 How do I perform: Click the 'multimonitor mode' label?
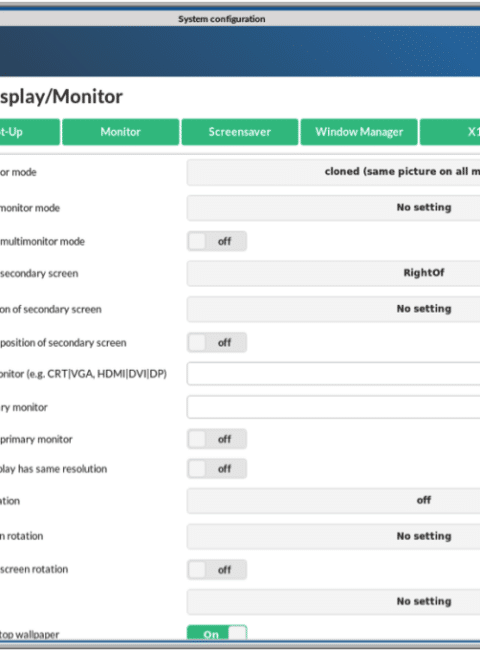[x=42, y=241]
